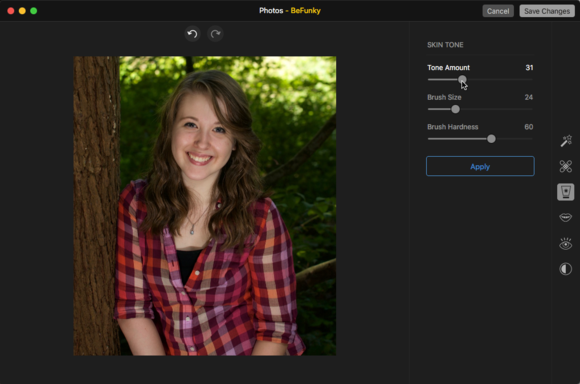Click the green fullscreen window button
The height and width of the screenshot is (384, 580).
coord(34,11)
